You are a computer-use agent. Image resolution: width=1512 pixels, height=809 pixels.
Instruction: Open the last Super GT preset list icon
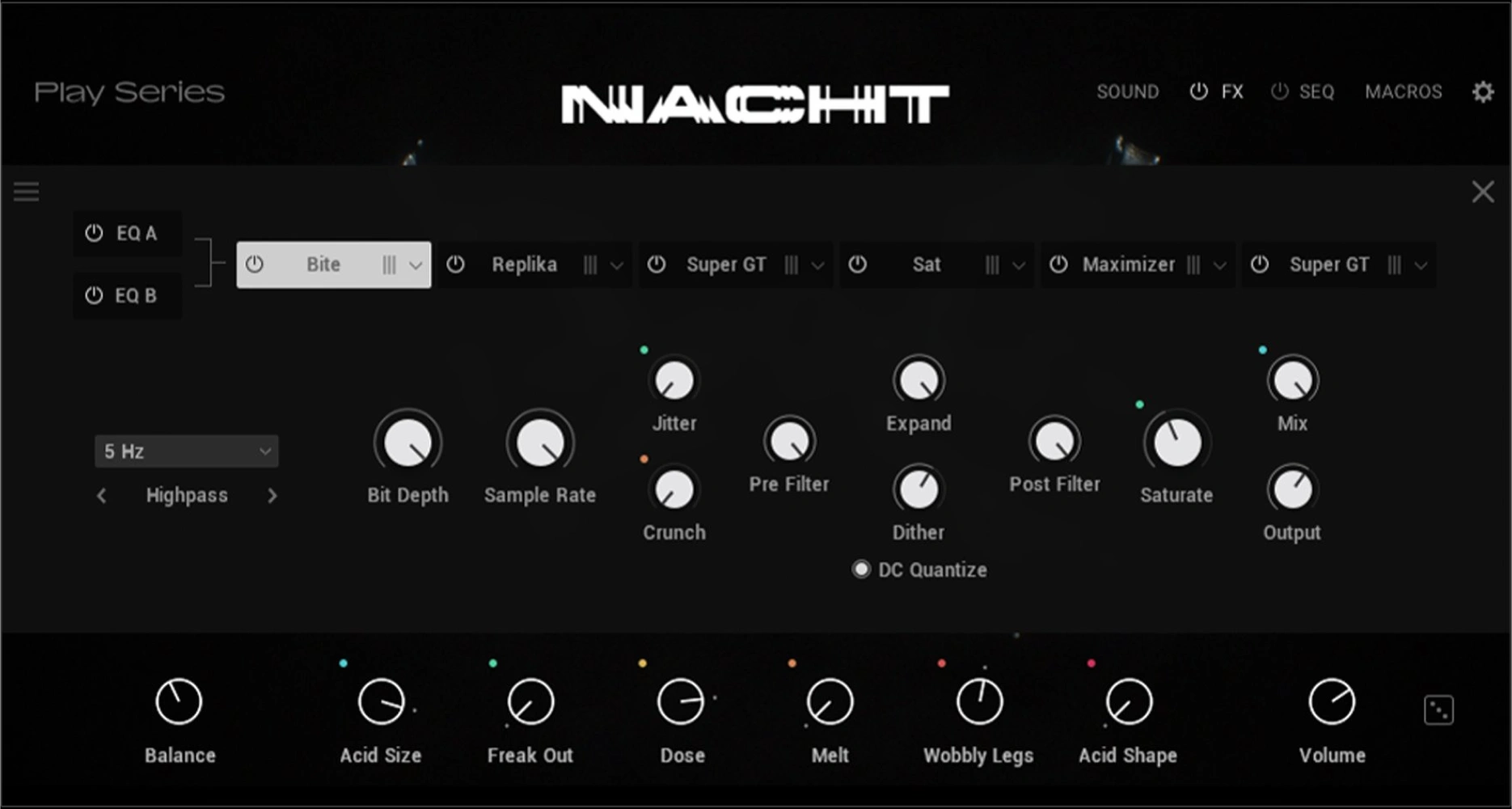(1394, 265)
